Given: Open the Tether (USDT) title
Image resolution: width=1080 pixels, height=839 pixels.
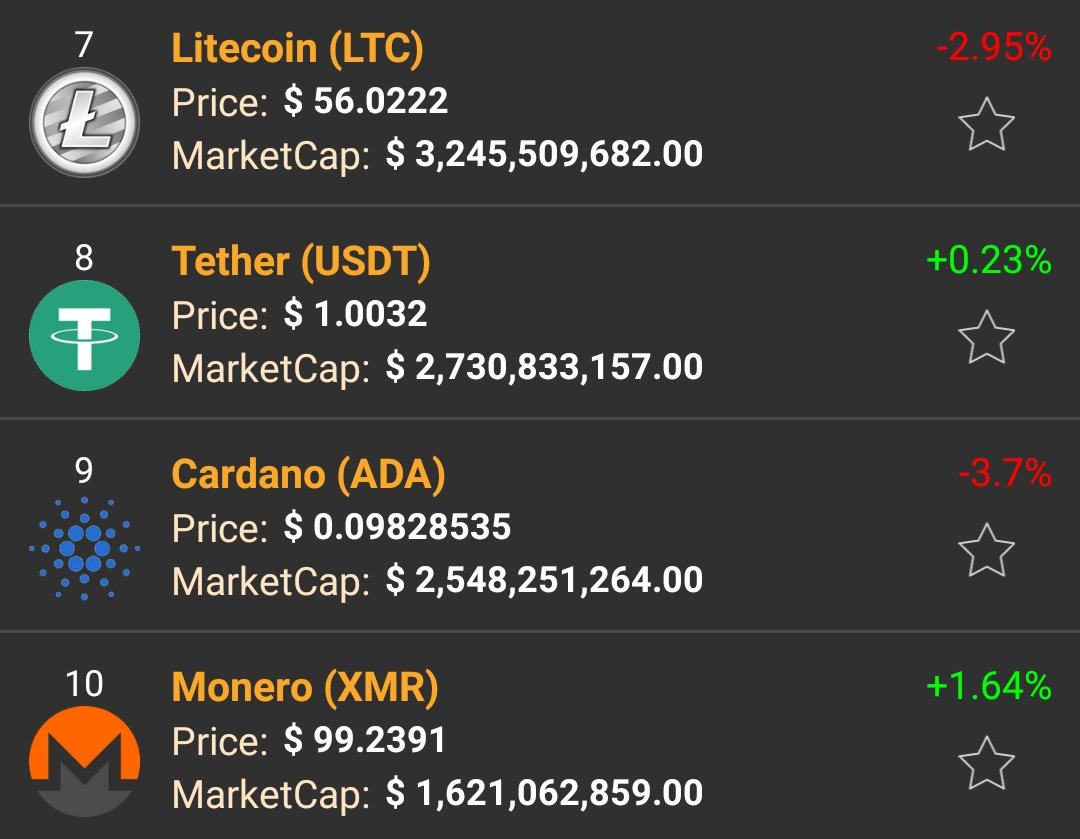Looking at the screenshot, I should [x=301, y=262].
